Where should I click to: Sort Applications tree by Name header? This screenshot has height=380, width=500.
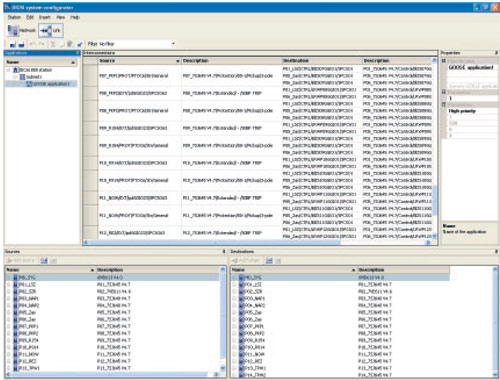coord(41,62)
